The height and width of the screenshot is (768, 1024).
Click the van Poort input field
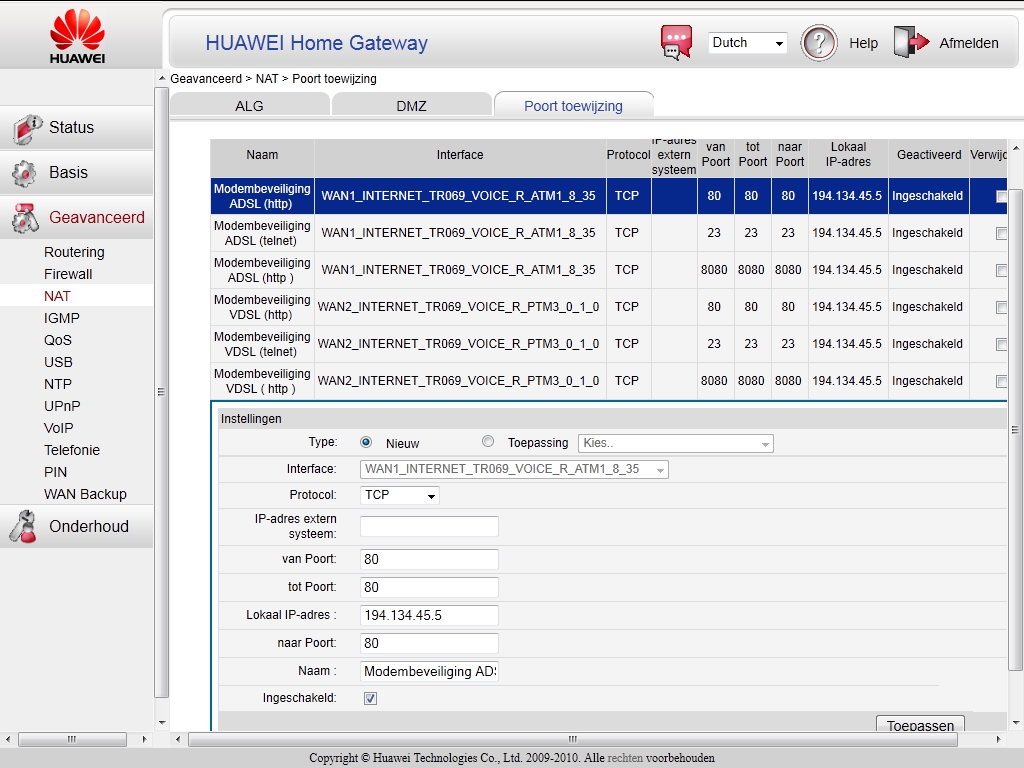(x=429, y=559)
